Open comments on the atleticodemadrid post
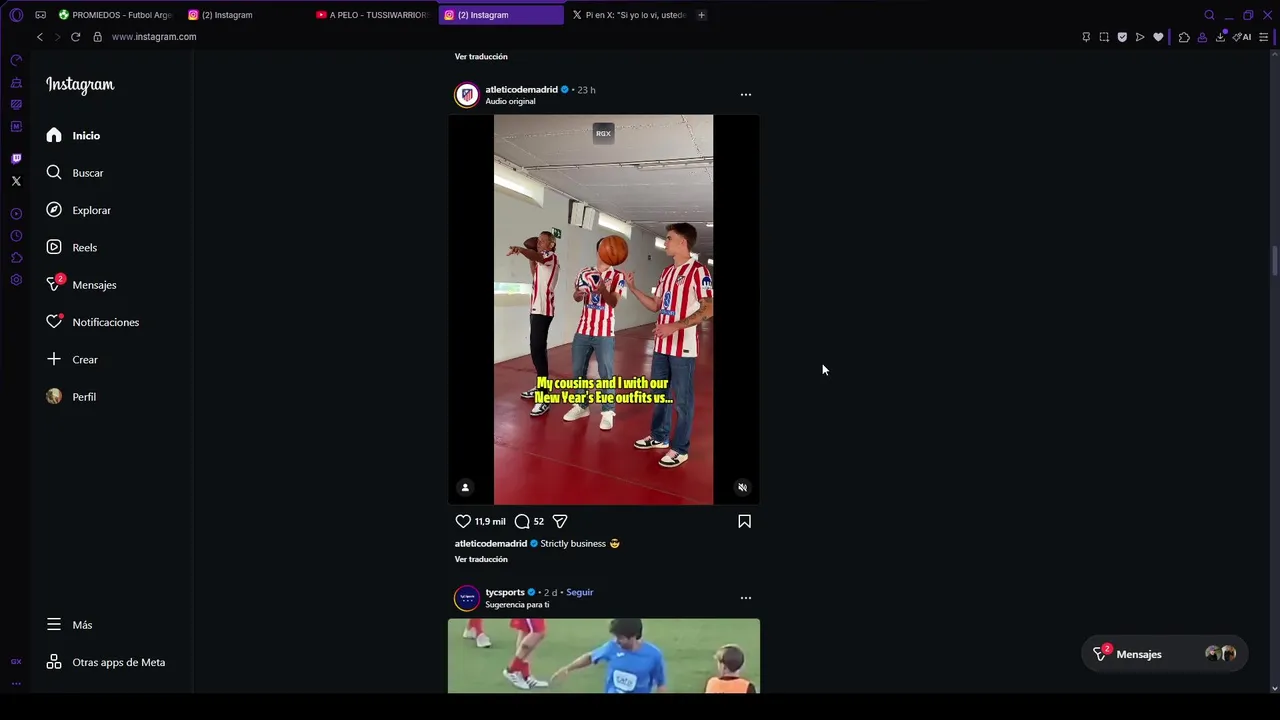 click(x=522, y=521)
